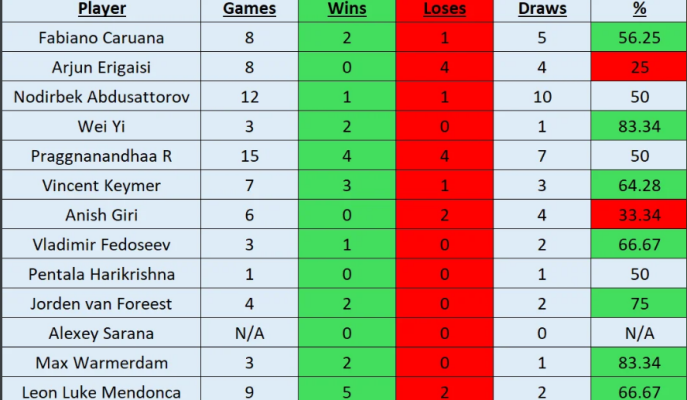Click the red 25 percentage cell
687x400 pixels.
coord(639,68)
